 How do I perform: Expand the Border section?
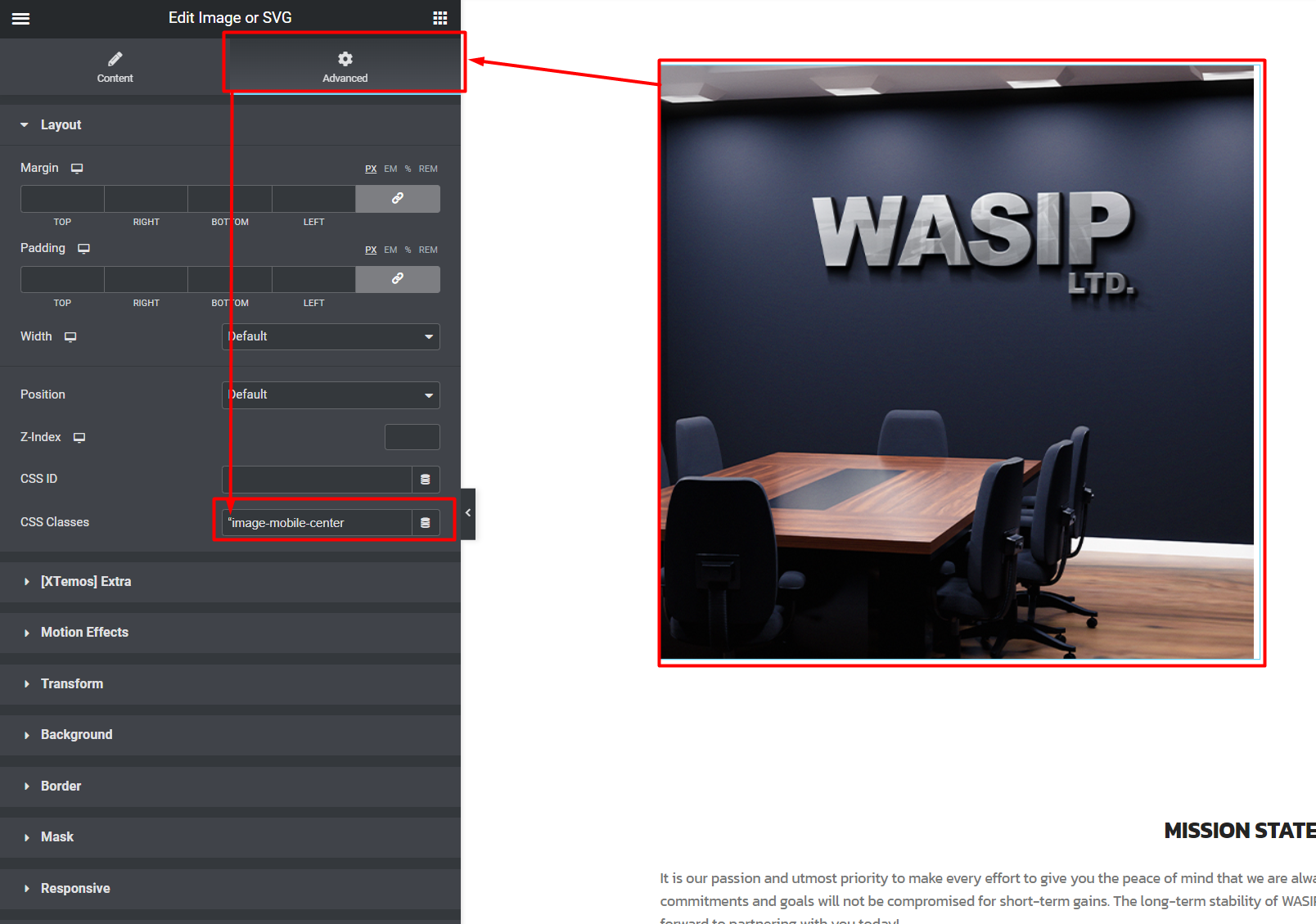click(230, 786)
